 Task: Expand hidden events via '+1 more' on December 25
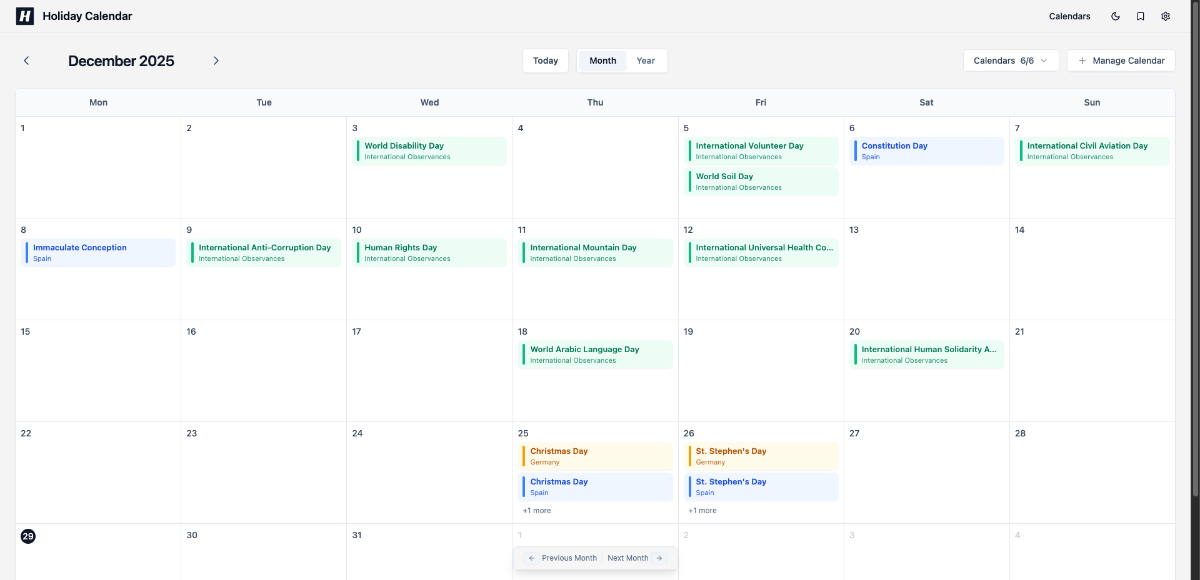535,510
